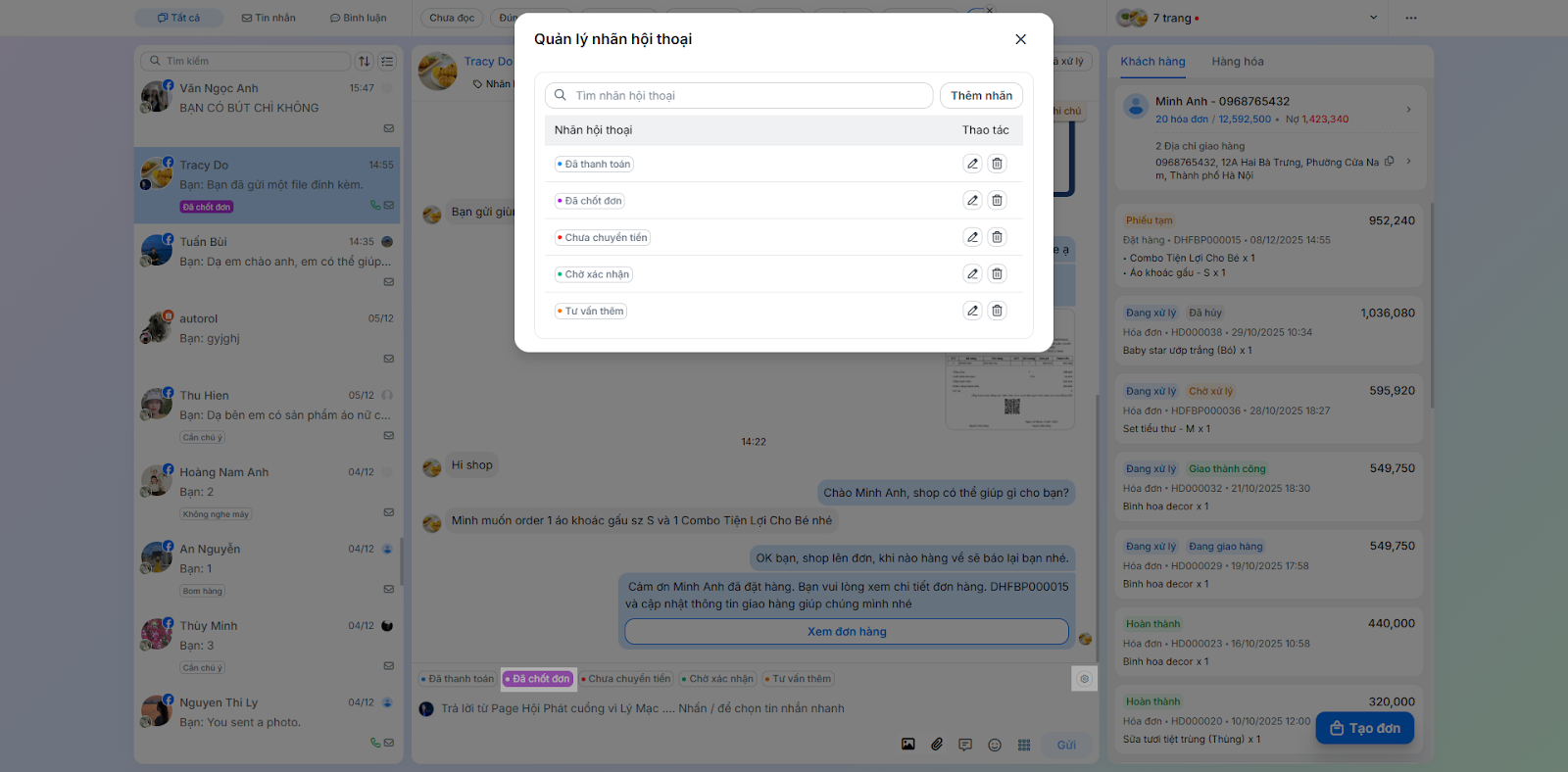Edit the 'Tư vấn thêm' label
Screen dimensions: 1568x772
pyautogui.click(x=972, y=311)
